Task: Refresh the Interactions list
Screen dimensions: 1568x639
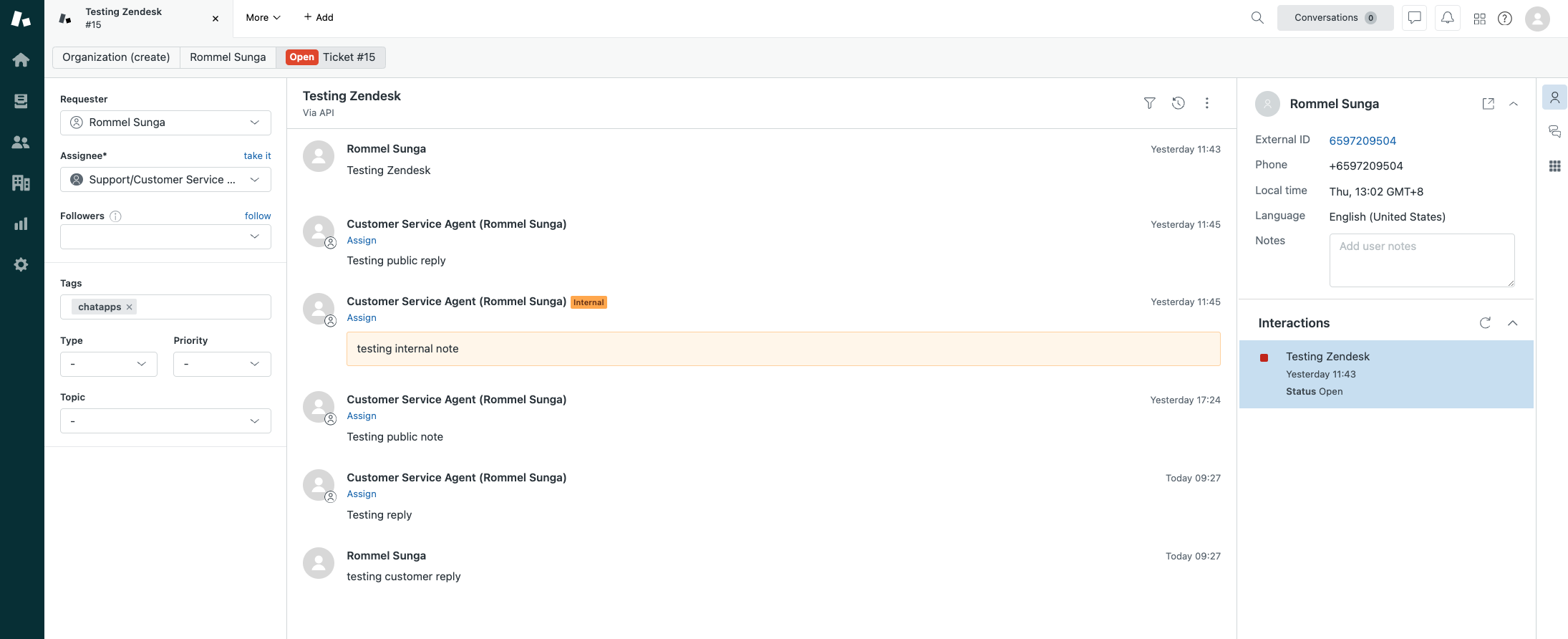Action: tap(1485, 323)
